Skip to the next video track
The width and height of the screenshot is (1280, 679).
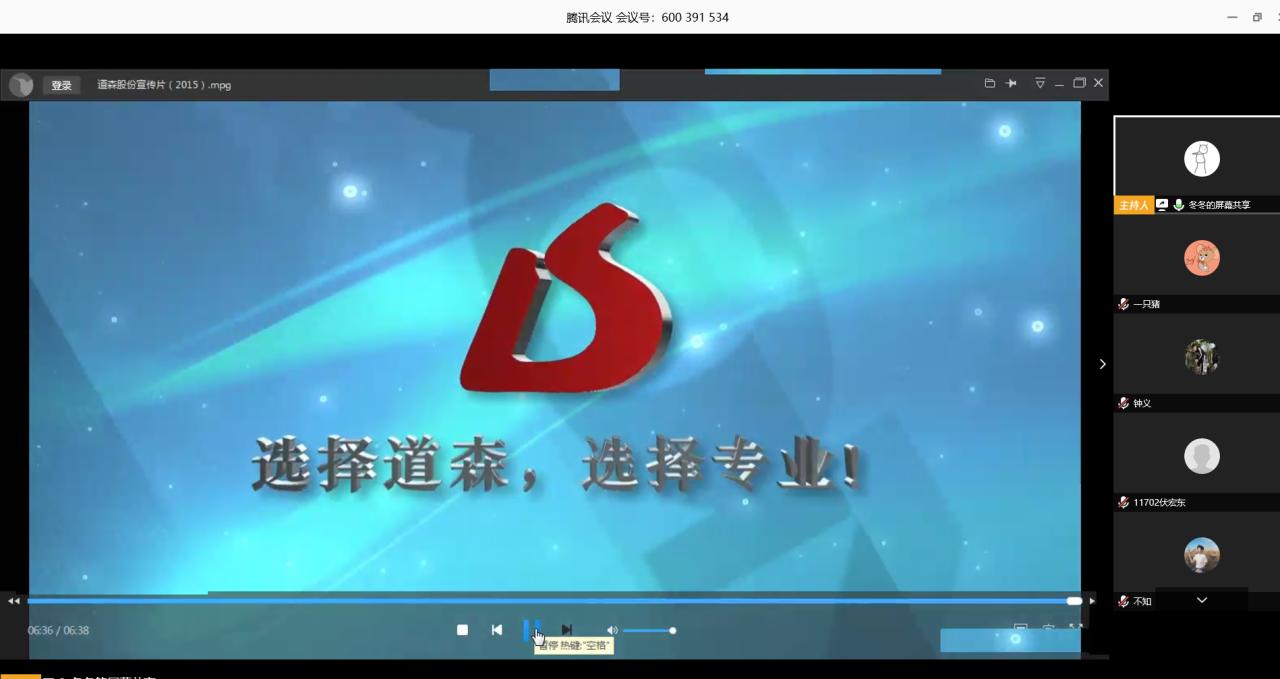[x=567, y=630]
